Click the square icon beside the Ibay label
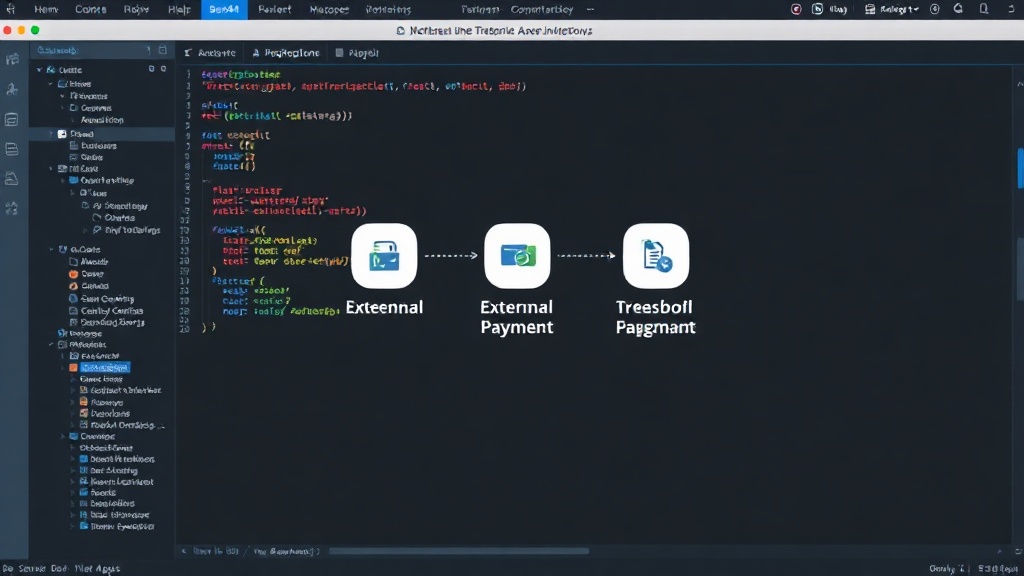1024x576 pixels. tap(817, 9)
